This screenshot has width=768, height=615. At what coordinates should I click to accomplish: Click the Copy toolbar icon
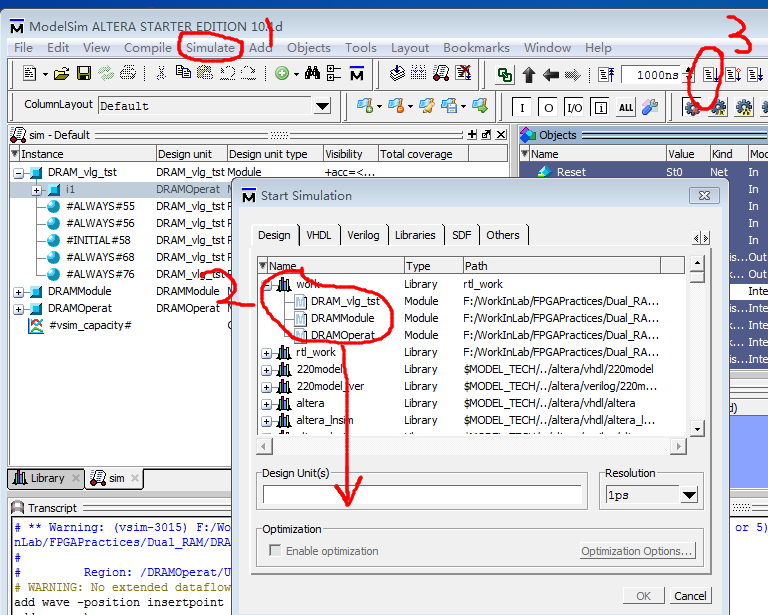pos(184,72)
